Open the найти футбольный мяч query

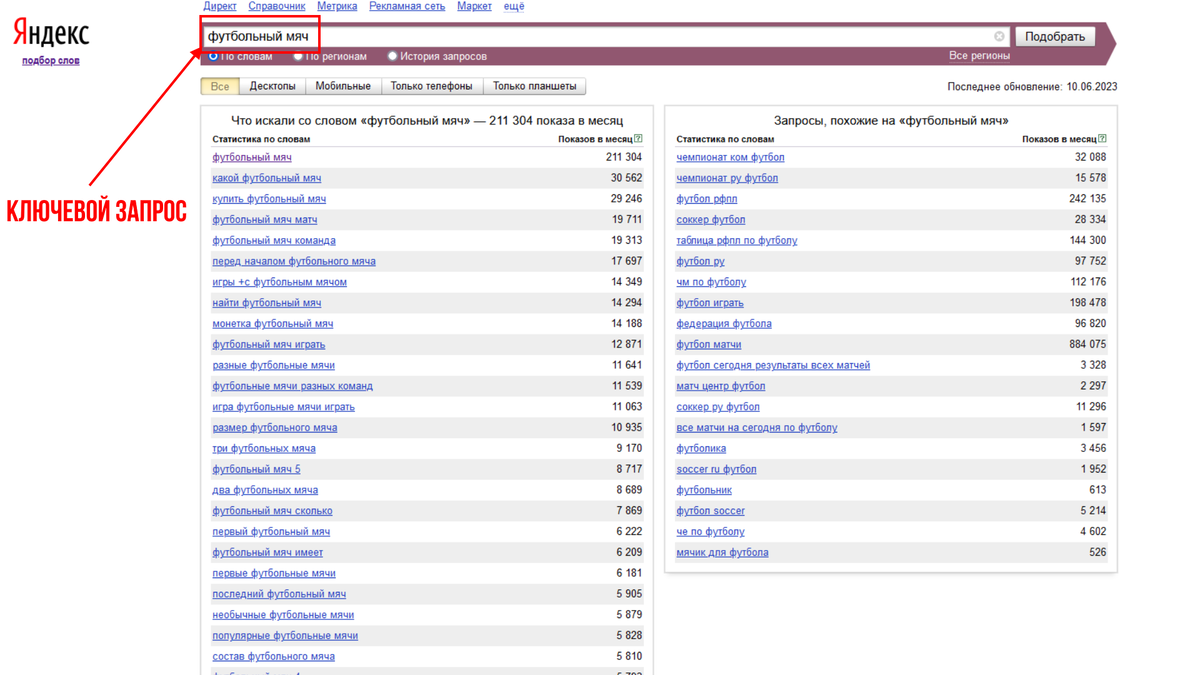tap(267, 303)
